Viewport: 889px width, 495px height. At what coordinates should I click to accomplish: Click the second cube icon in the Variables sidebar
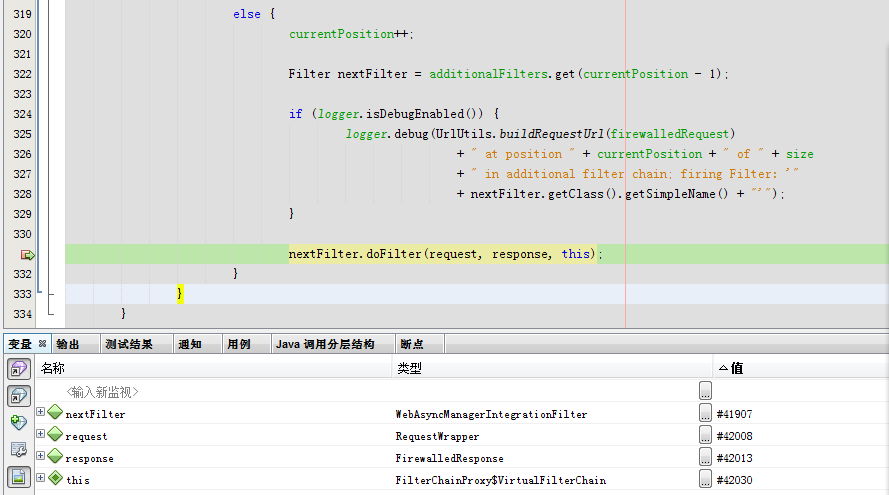point(19,396)
